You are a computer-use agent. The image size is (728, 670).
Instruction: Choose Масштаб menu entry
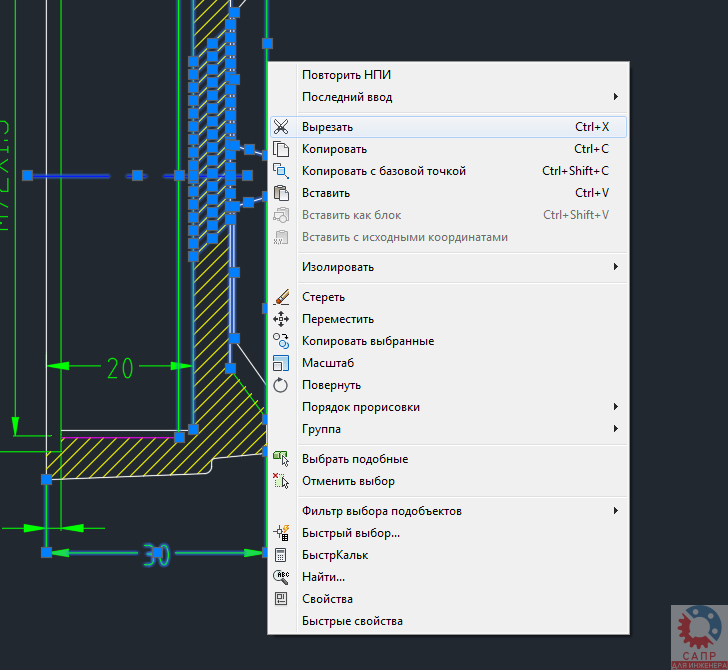click(x=448, y=363)
